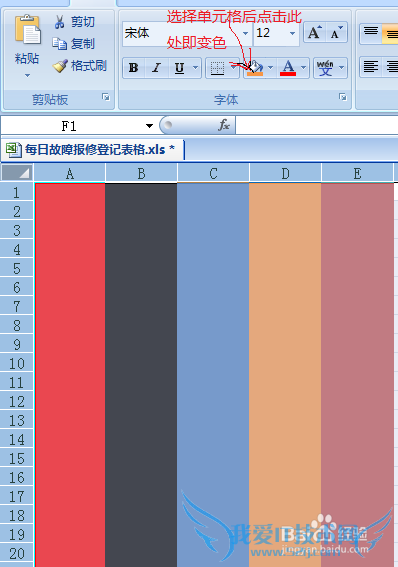This screenshot has width=398, height=567.
Task: Click the fill color paint bucket icon
Action: 255,68
